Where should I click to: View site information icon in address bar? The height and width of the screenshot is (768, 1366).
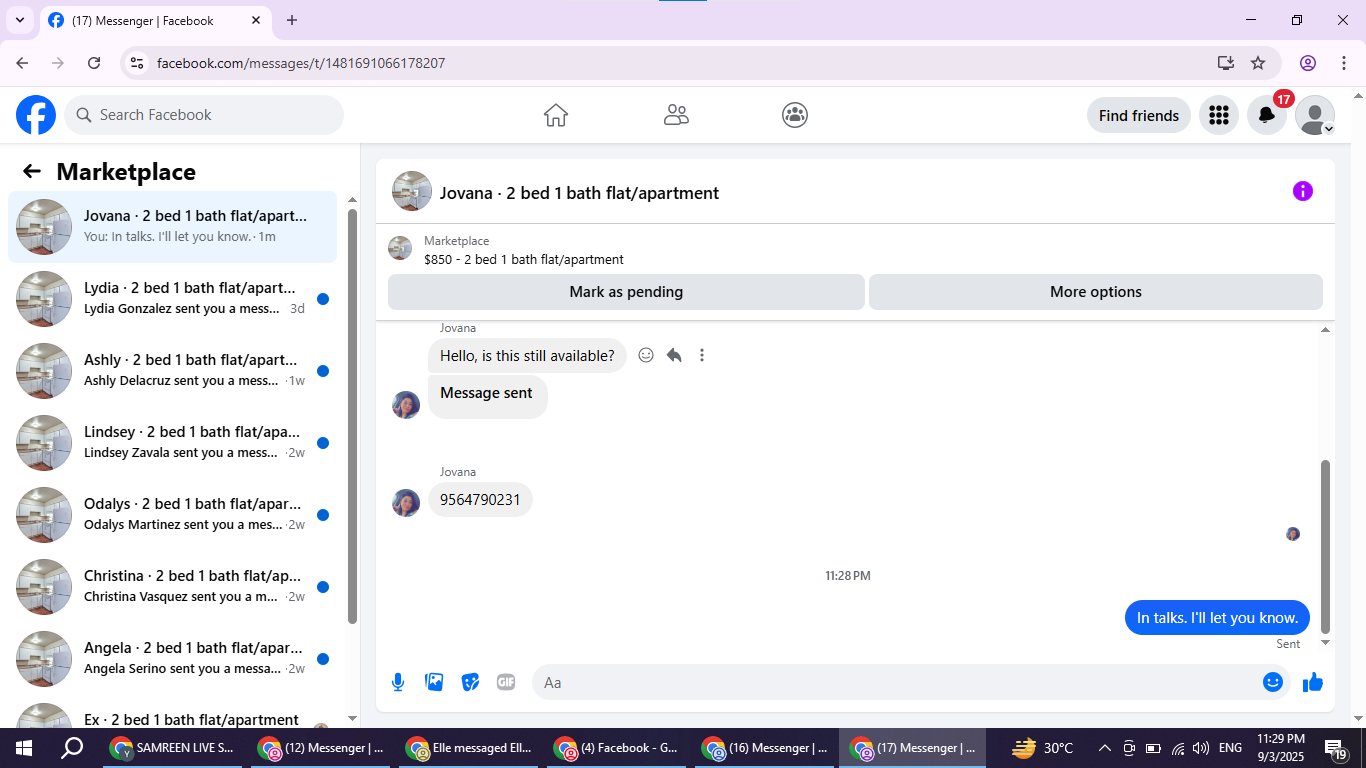click(138, 63)
